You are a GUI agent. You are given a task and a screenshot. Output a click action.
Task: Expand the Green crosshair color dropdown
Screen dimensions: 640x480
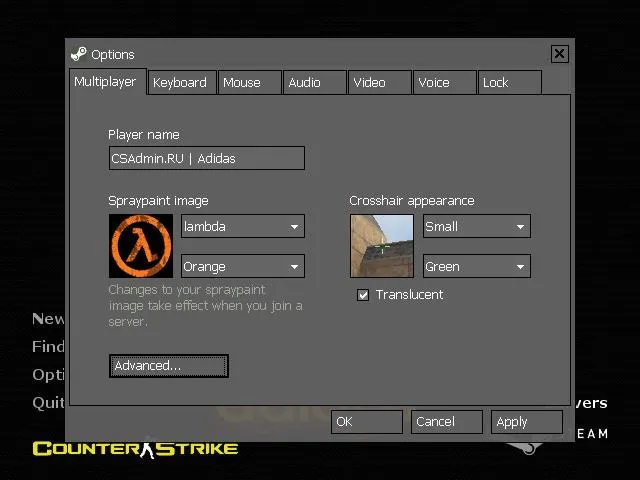(477, 266)
